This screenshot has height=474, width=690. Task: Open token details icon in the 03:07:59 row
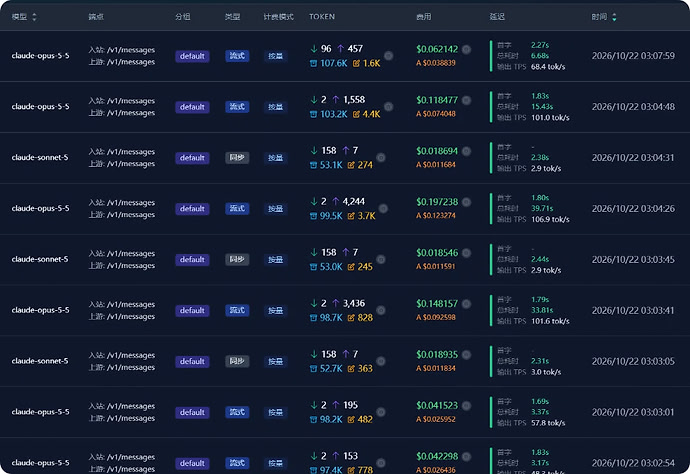tap(389, 55)
